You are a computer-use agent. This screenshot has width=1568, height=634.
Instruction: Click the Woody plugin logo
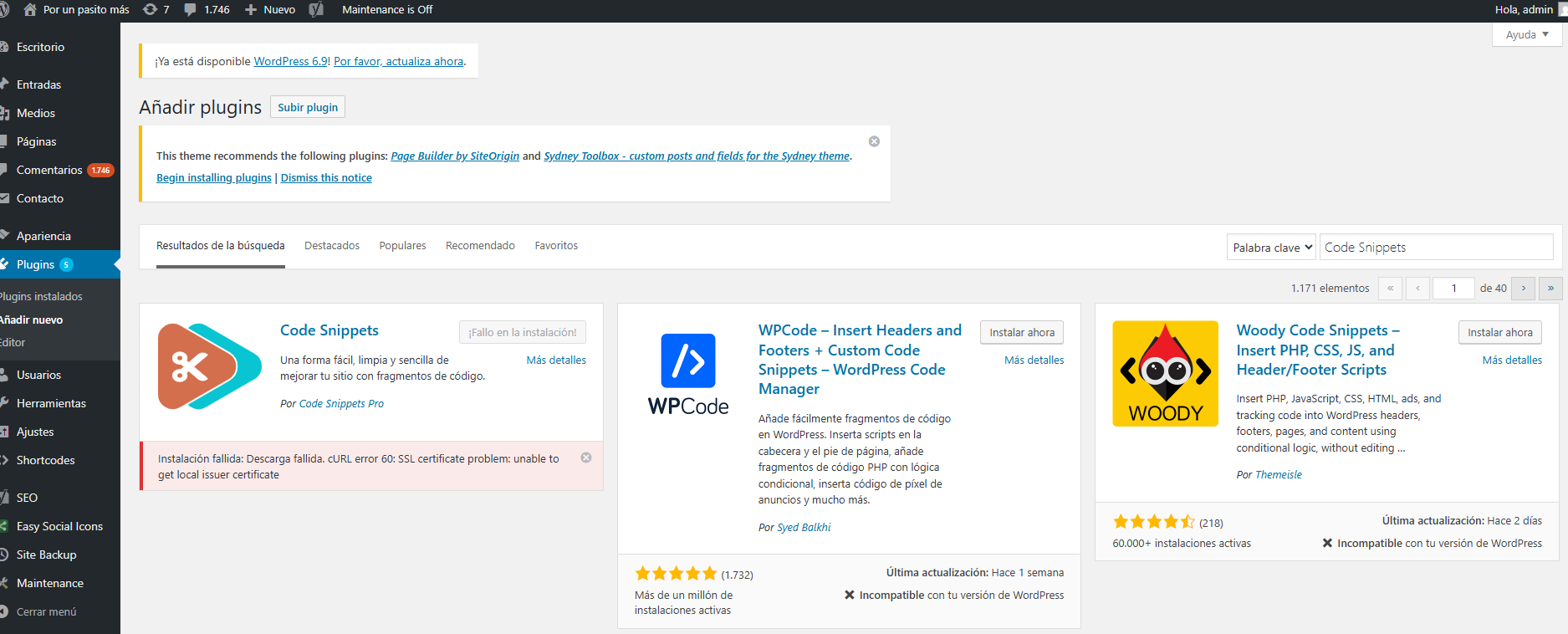(x=1165, y=373)
